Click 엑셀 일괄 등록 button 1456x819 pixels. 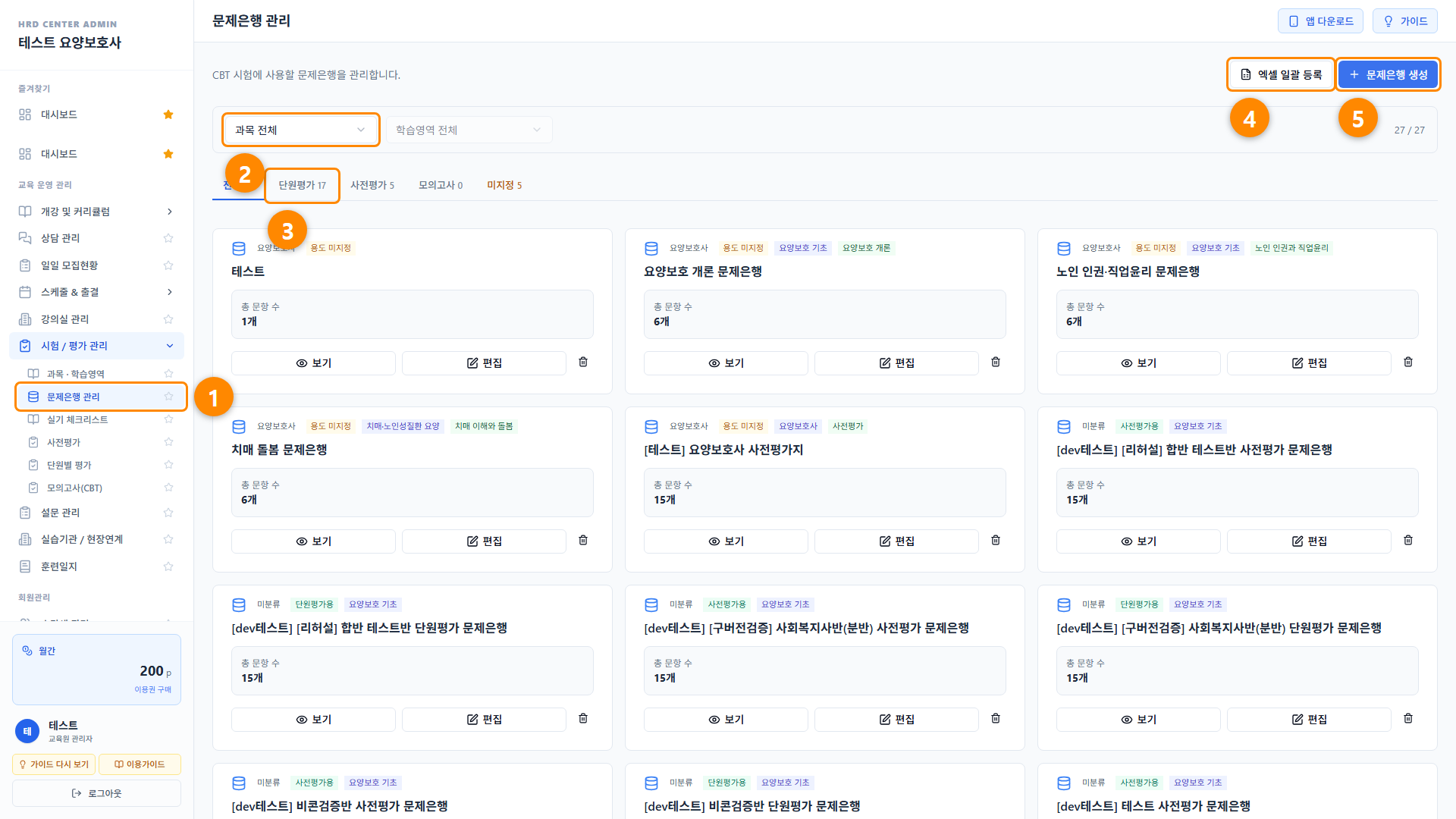(1281, 74)
